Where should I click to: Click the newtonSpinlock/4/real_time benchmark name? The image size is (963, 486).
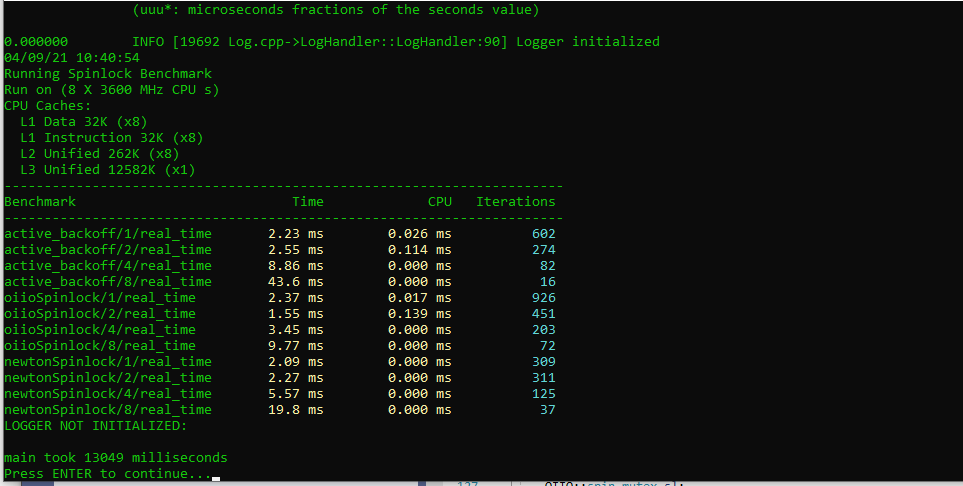pos(108,394)
